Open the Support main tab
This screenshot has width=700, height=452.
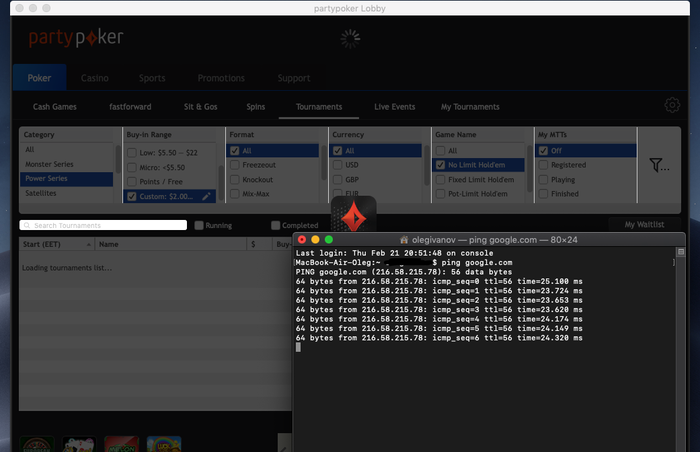(294, 78)
